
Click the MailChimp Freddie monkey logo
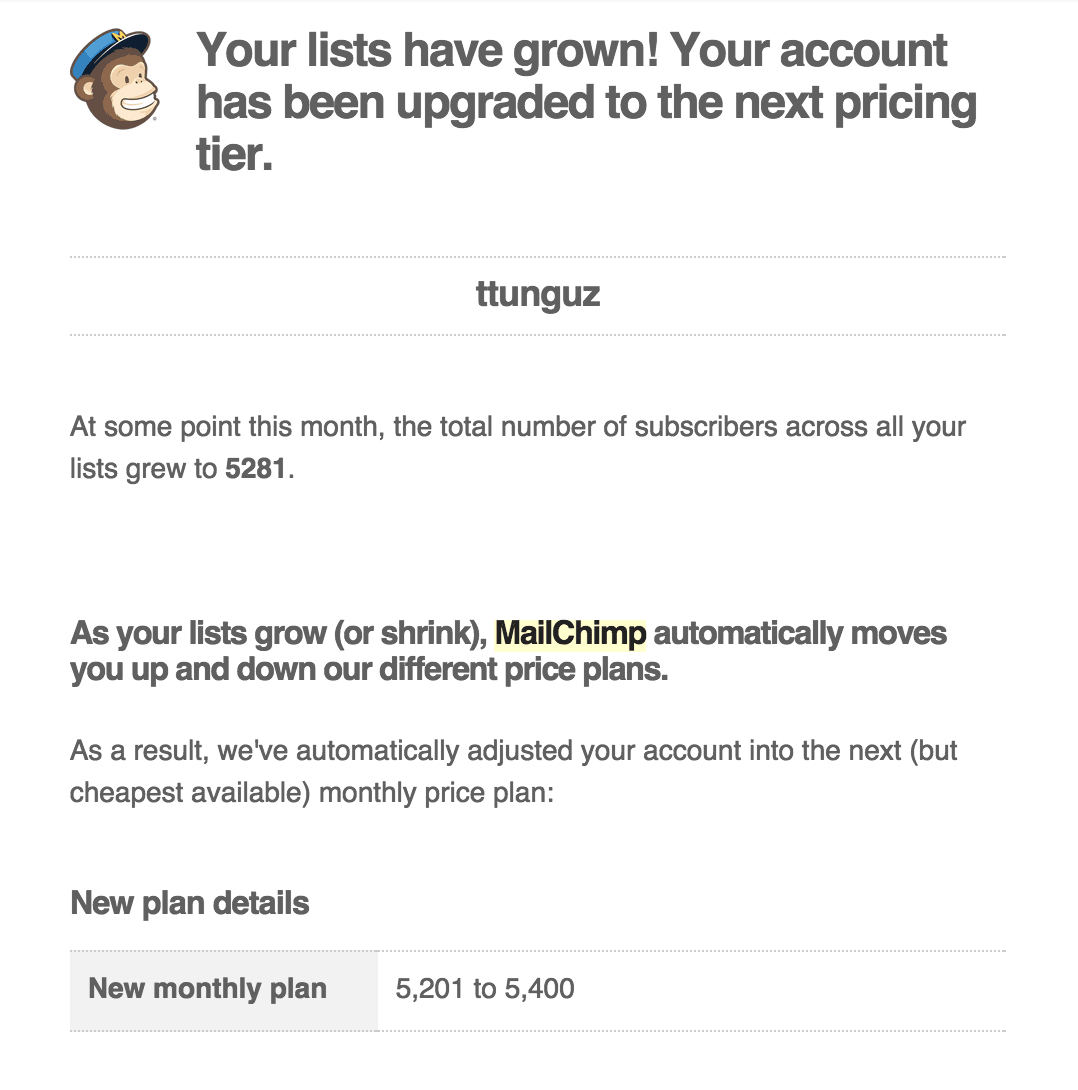[115, 79]
